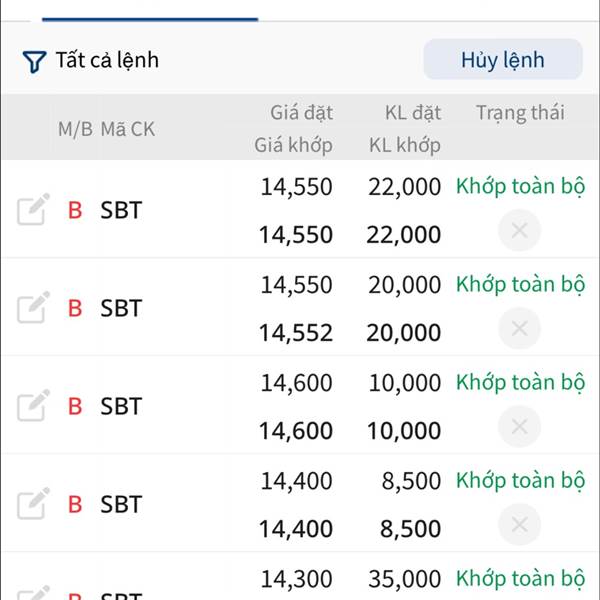Cancel the 8,500 volume order with X
600x600 pixels.
coord(519,524)
